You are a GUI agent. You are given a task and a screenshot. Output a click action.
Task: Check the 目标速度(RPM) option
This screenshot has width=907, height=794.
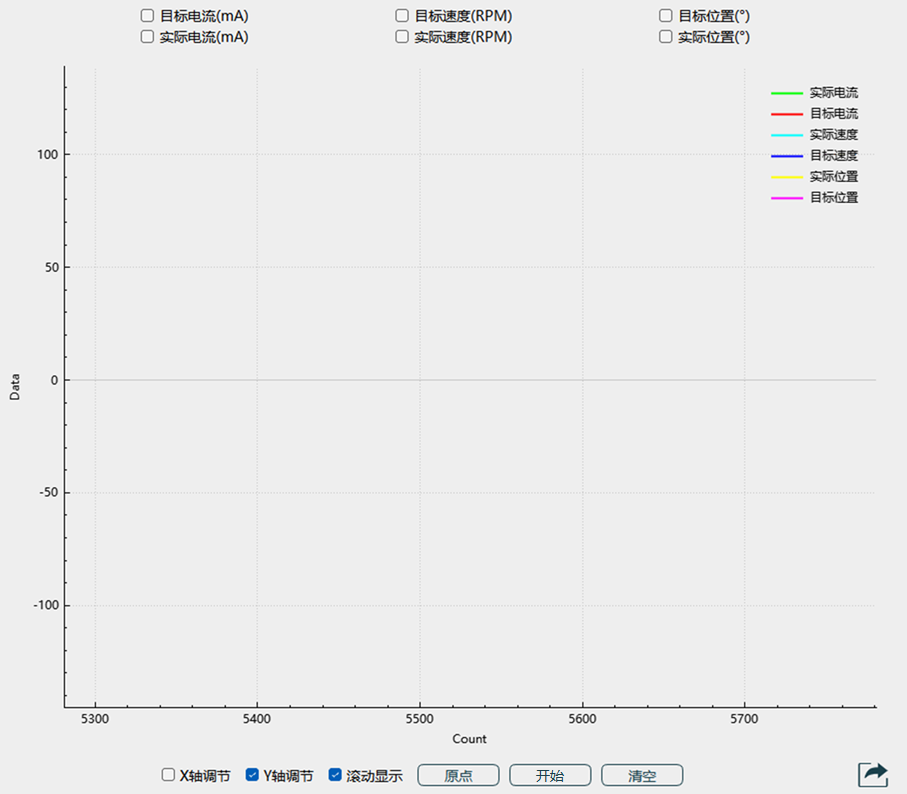[x=402, y=16]
